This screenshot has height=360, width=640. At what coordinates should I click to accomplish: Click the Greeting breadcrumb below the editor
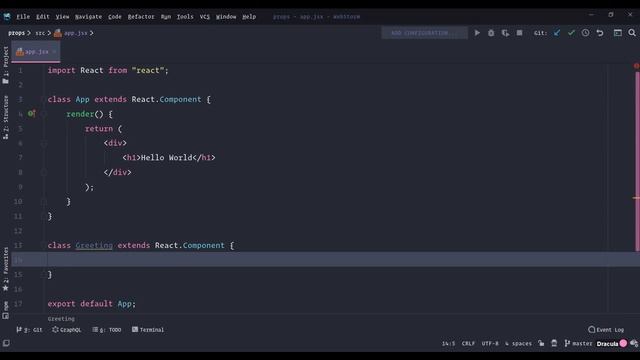click(61, 319)
